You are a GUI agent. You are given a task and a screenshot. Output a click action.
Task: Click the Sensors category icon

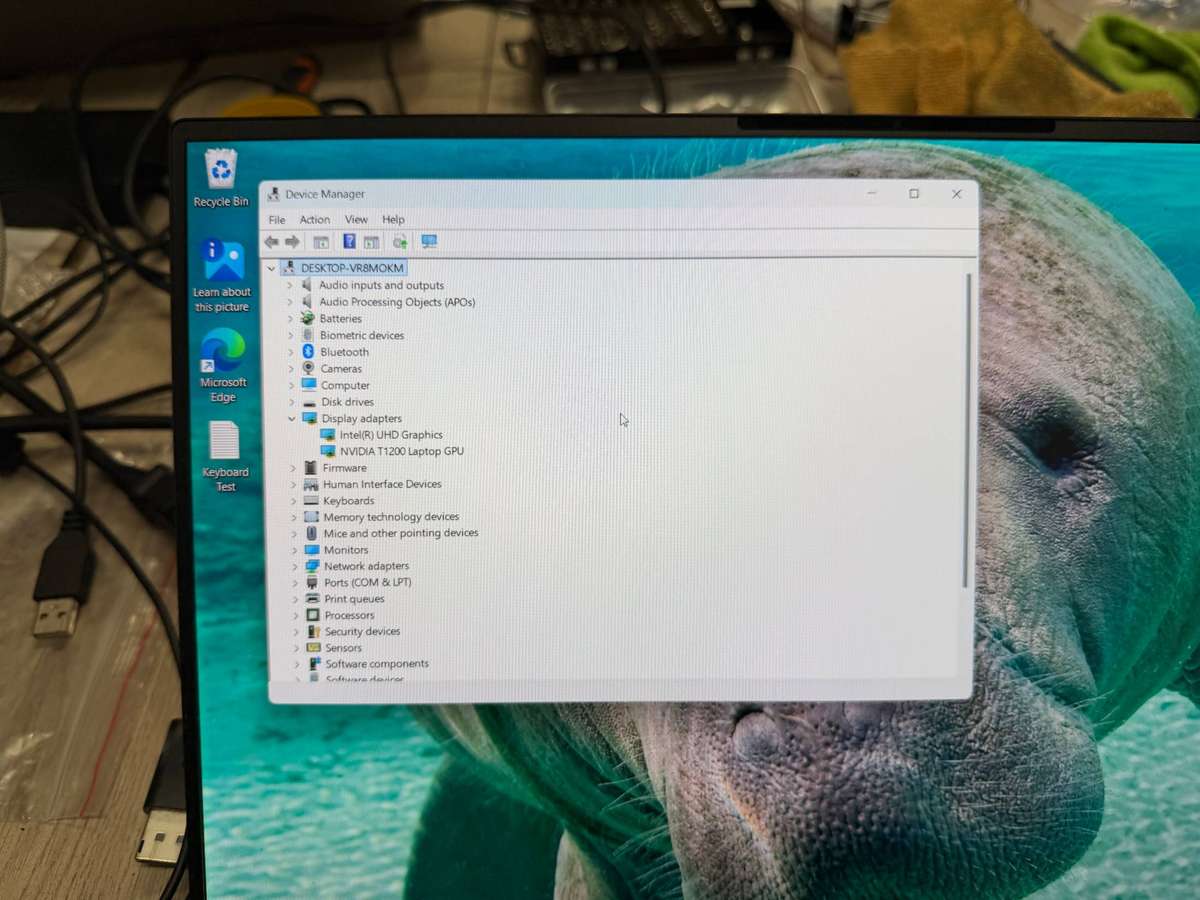point(313,648)
